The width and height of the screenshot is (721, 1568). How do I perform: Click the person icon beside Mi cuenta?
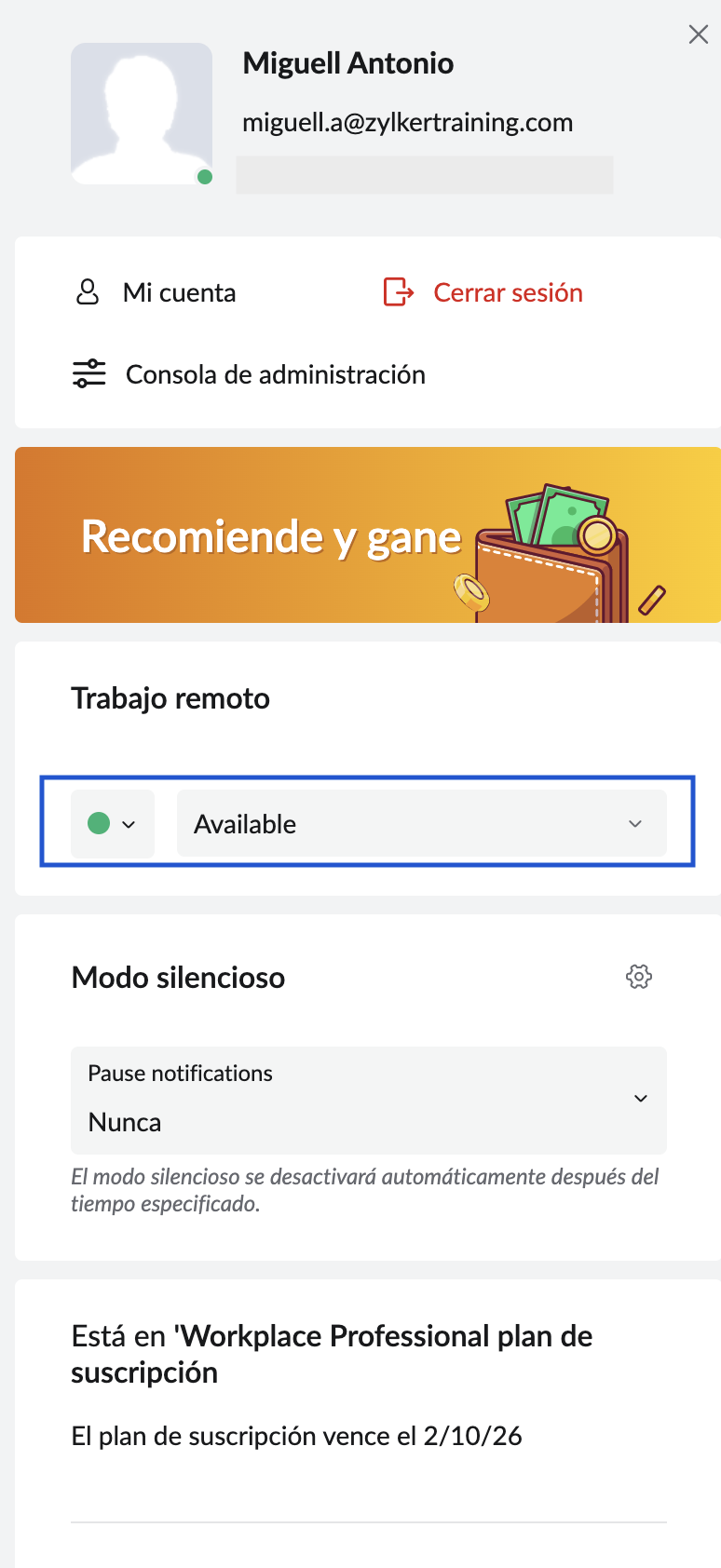88,292
